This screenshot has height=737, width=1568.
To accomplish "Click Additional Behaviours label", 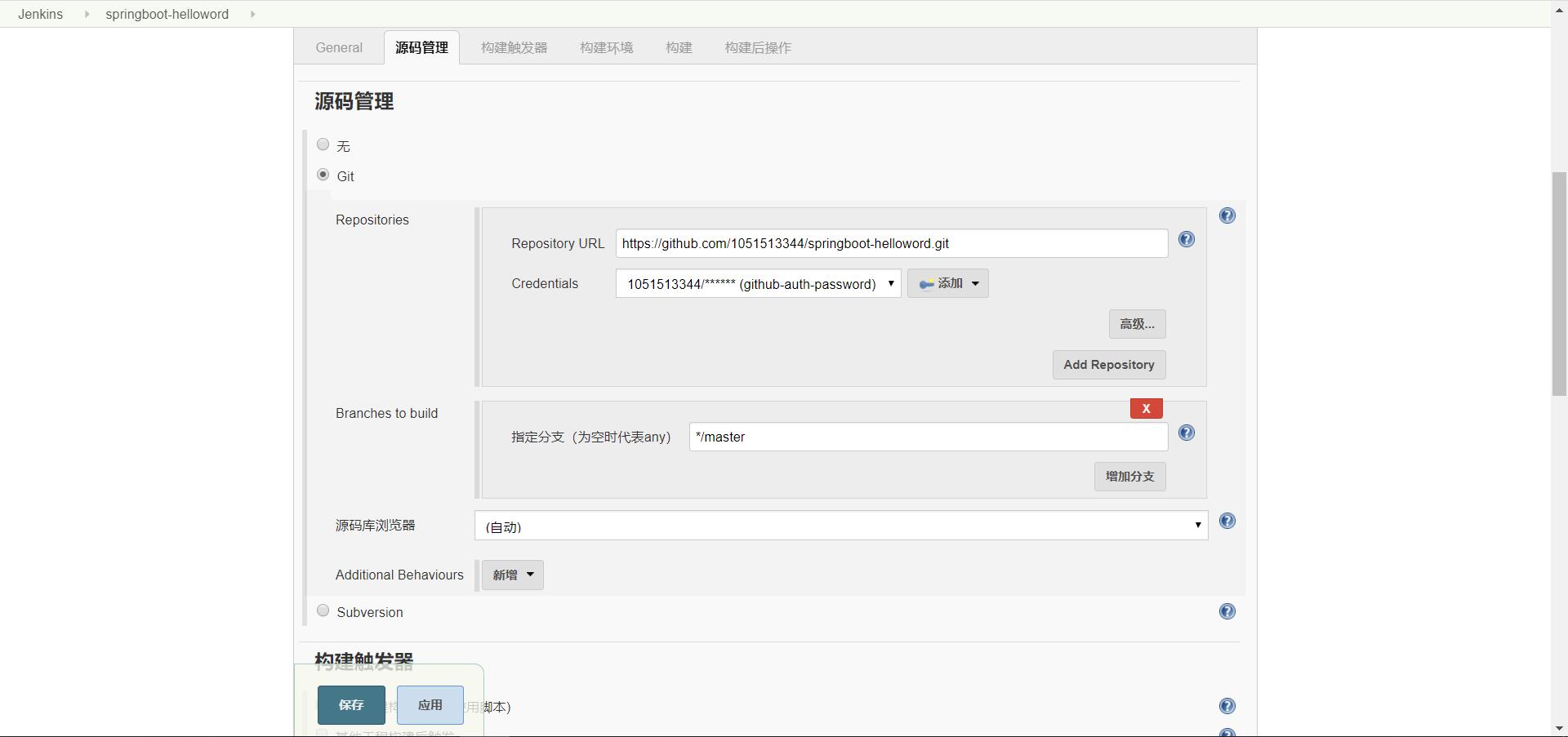I will [x=399, y=575].
